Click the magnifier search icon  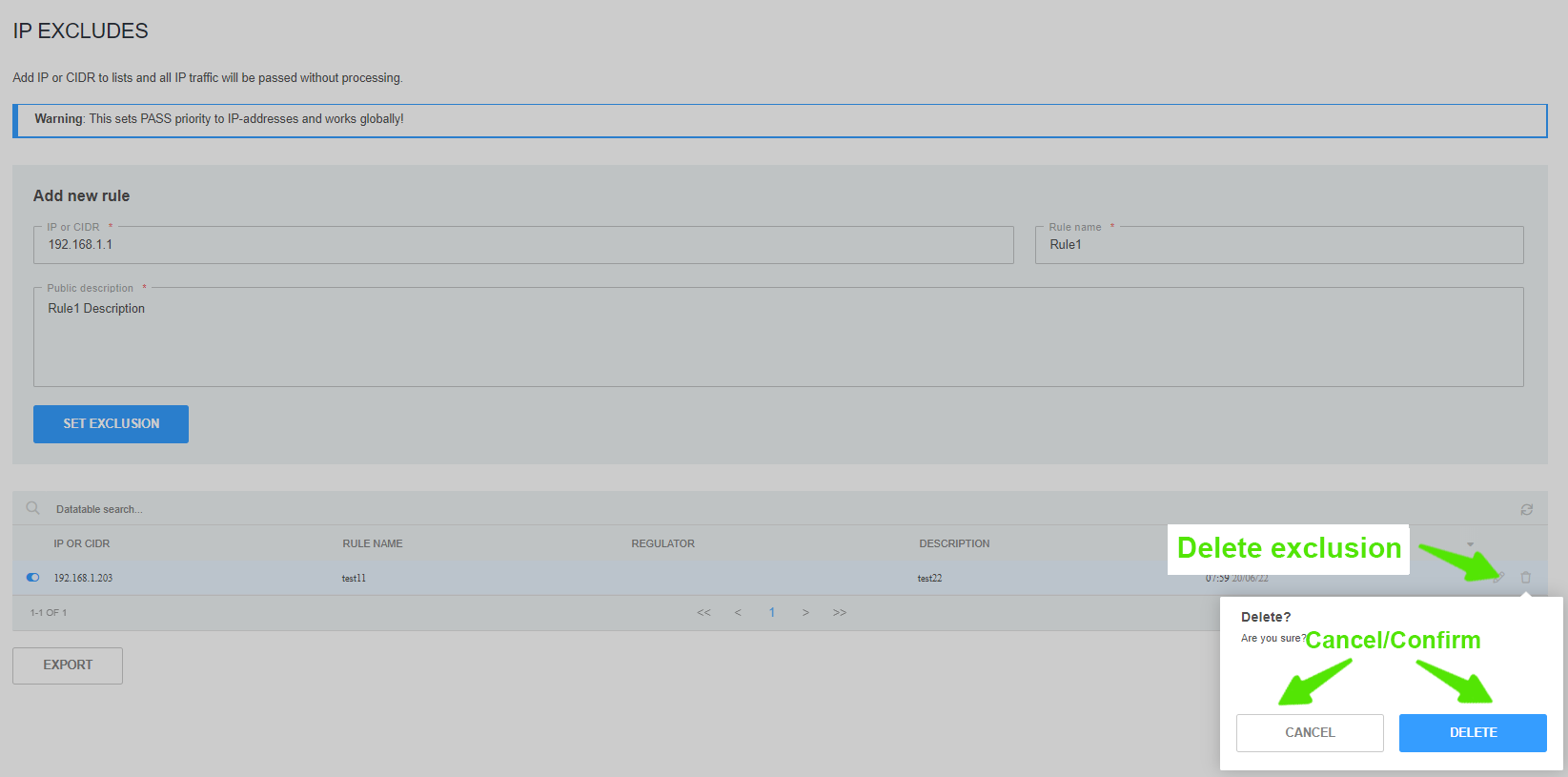[33, 508]
